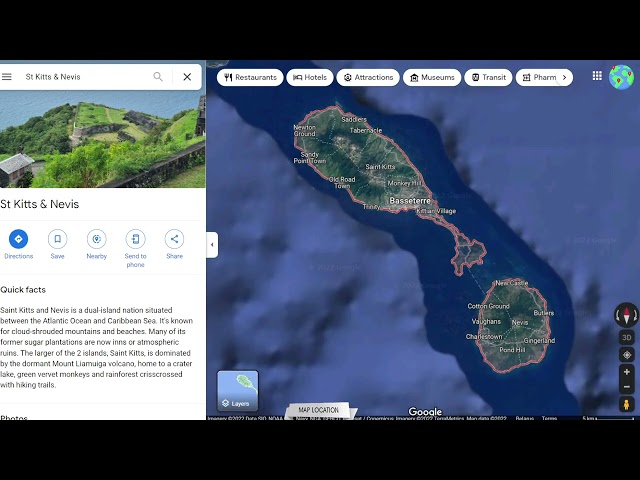Reset map orientation with compass
Screen dimensions: 640x480
[x=627, y=315]
